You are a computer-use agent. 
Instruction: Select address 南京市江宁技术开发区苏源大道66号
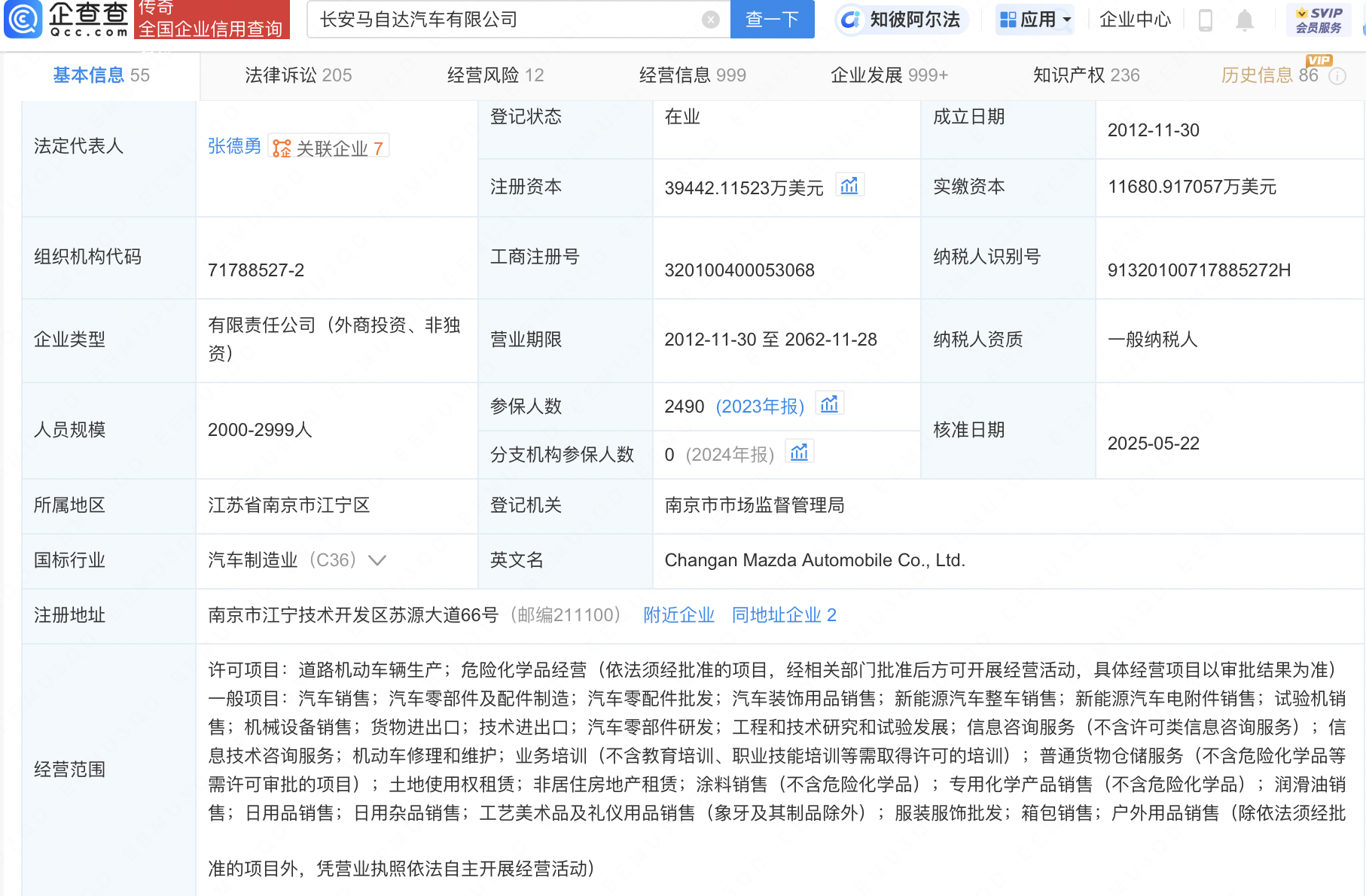tap(353, 615)
